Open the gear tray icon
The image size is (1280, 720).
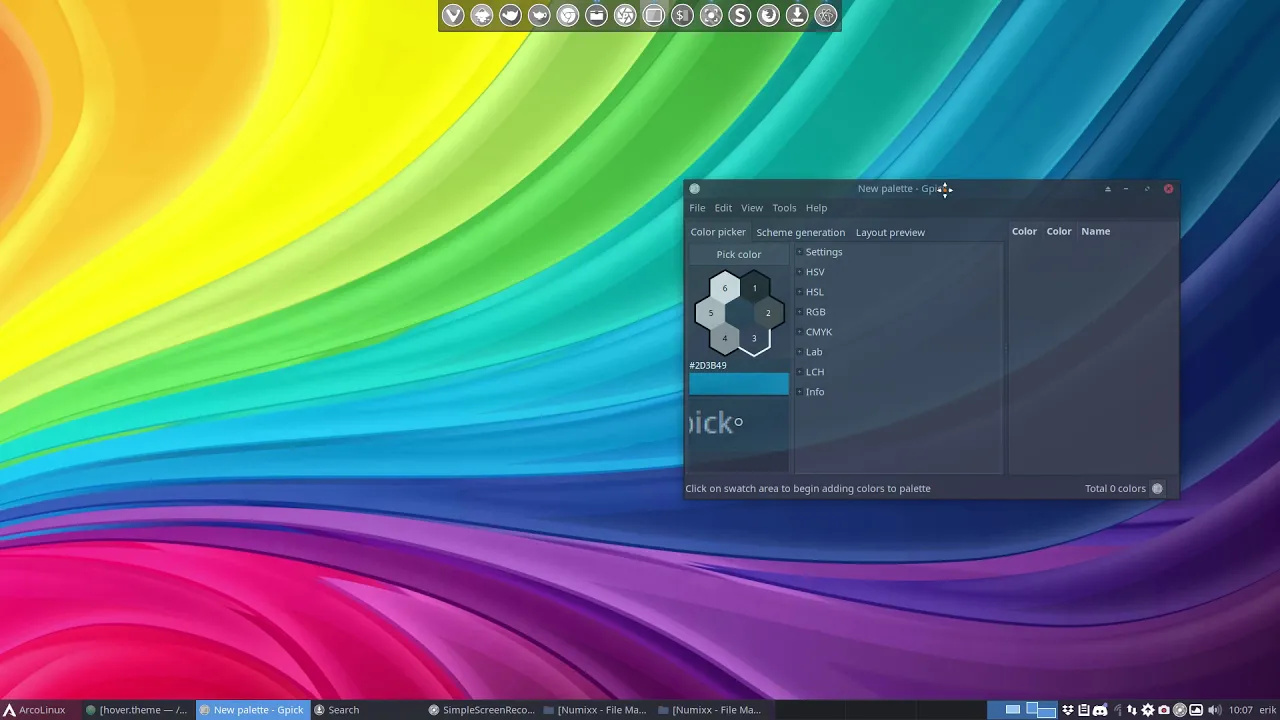click(x=1148, y=710)
